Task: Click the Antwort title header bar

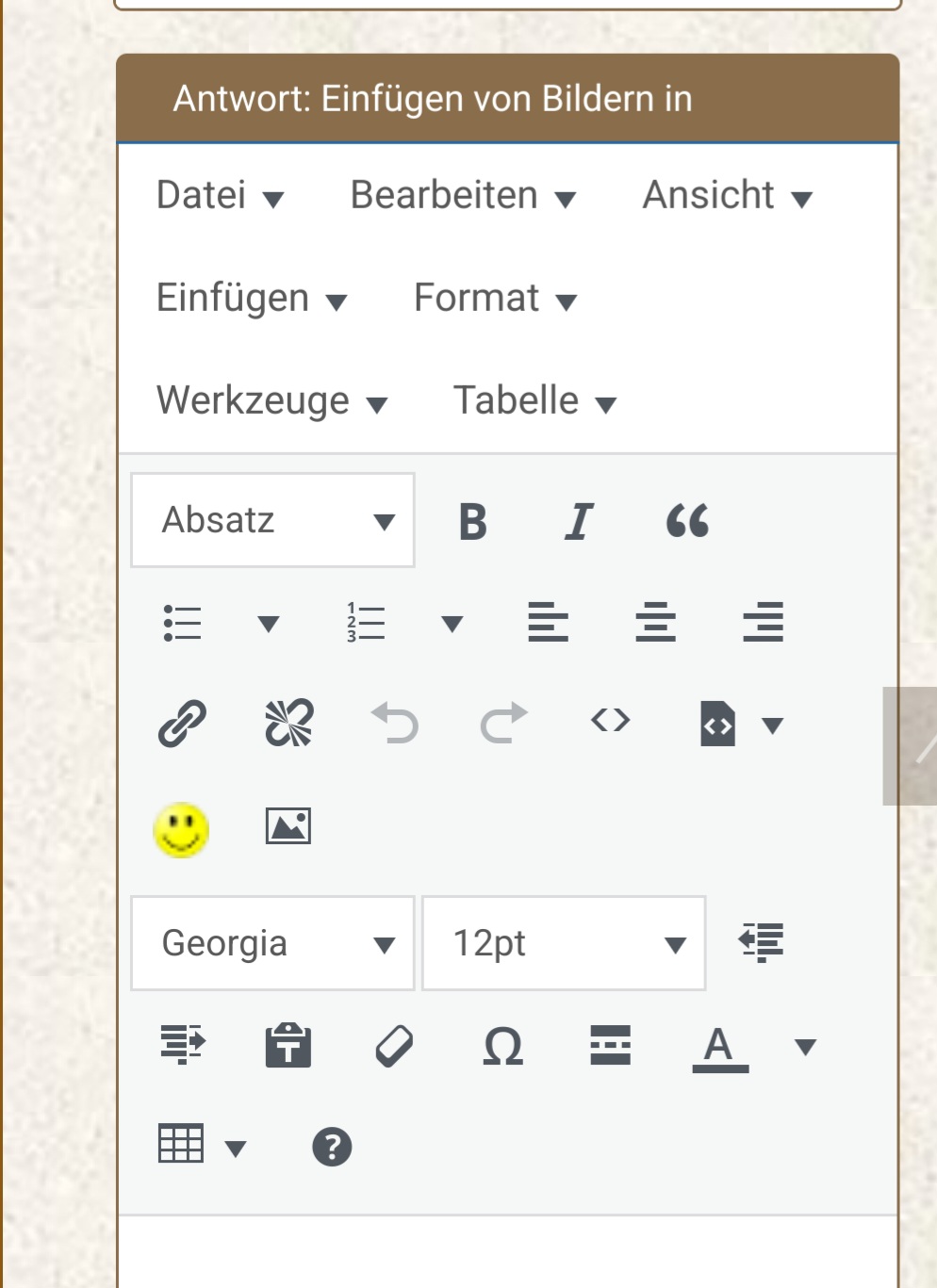Action: (507, 99)
